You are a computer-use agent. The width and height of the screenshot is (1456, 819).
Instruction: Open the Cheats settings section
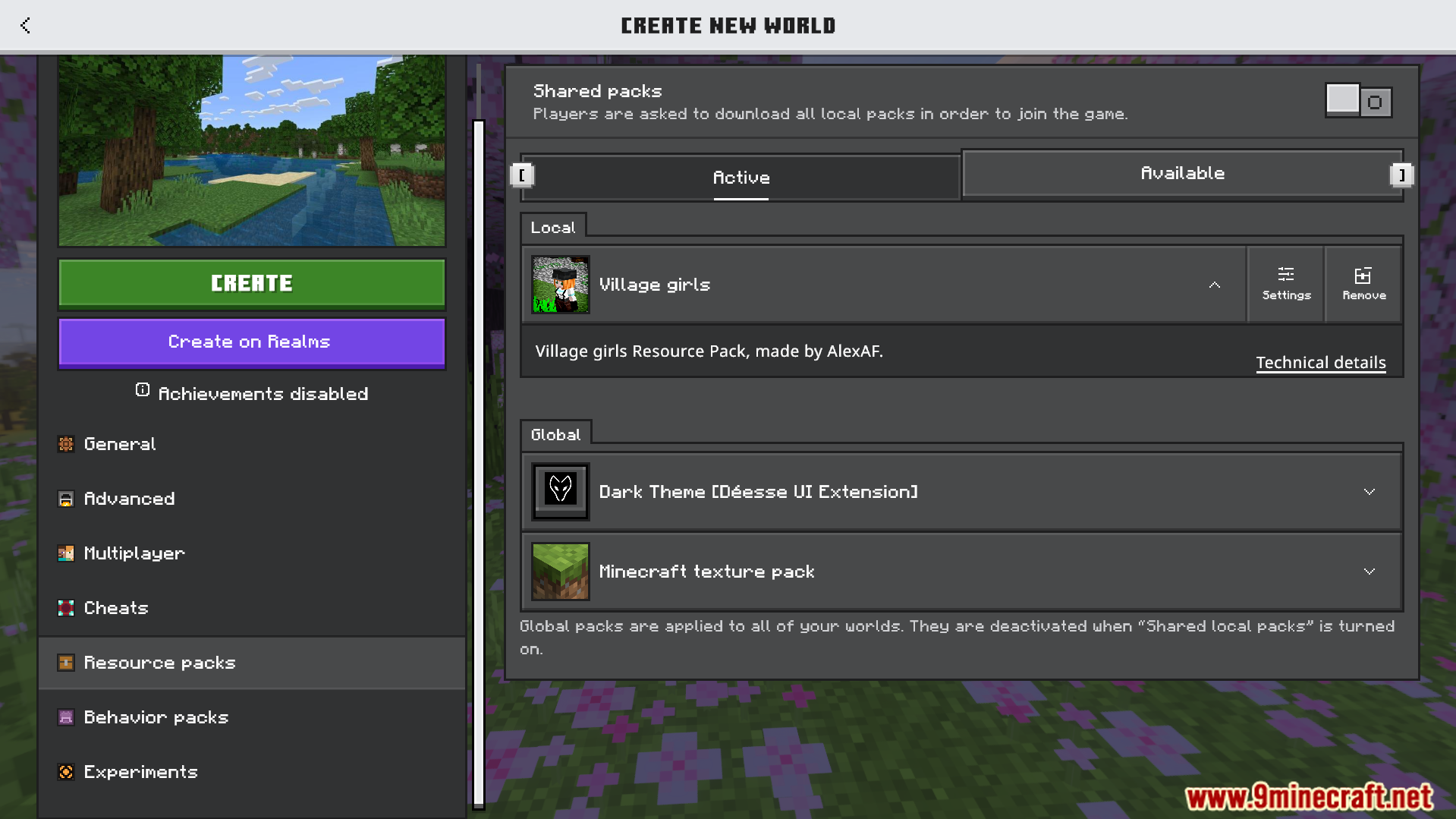(252, 608)
